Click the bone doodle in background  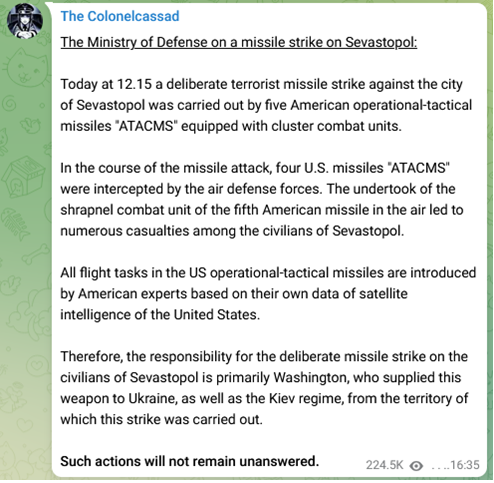tap(34, 254)
